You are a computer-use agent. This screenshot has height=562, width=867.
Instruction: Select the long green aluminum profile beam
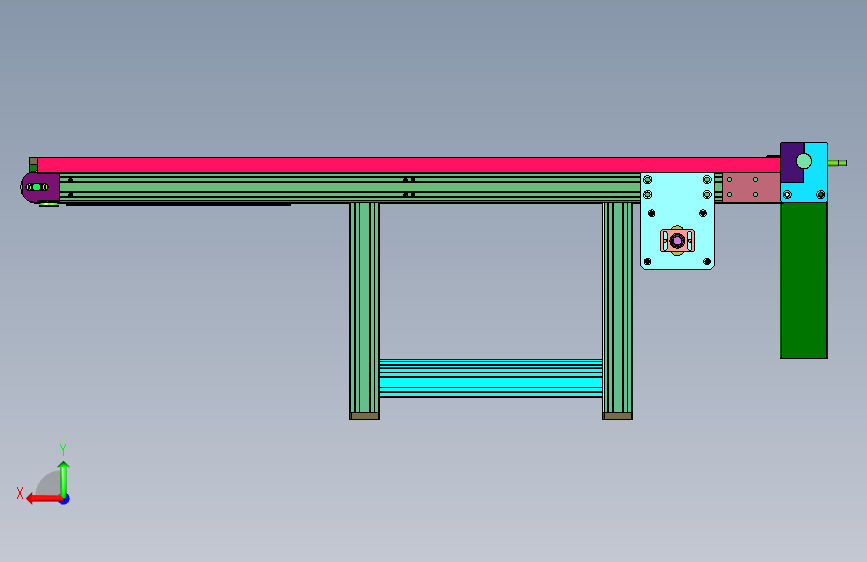pyautogui.click(x=349, y=188)
